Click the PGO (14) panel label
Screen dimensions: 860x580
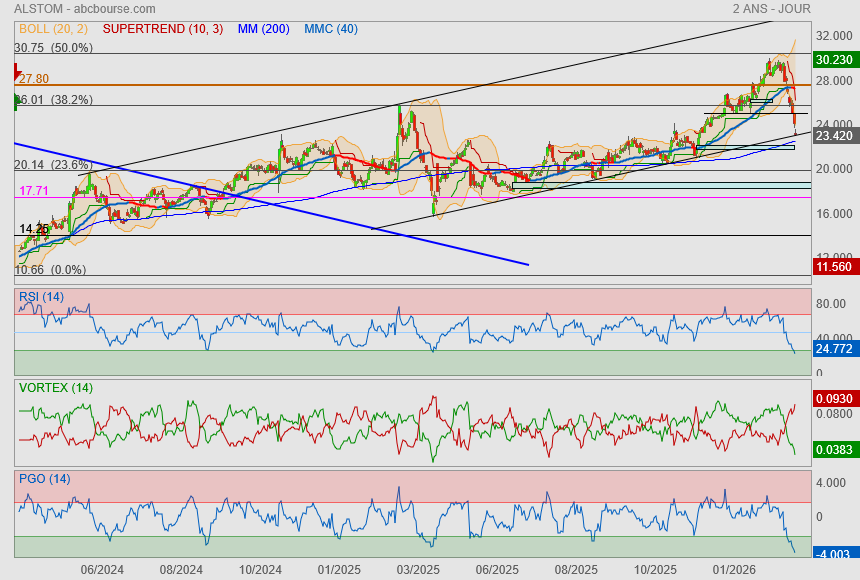click(x=44, y=478)
